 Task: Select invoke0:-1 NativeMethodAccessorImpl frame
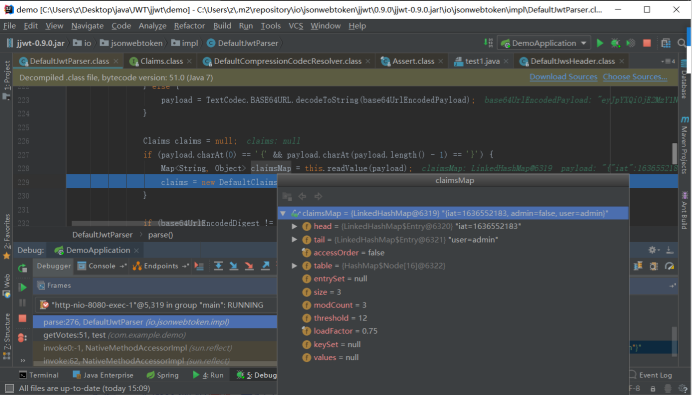coord(155,348)
